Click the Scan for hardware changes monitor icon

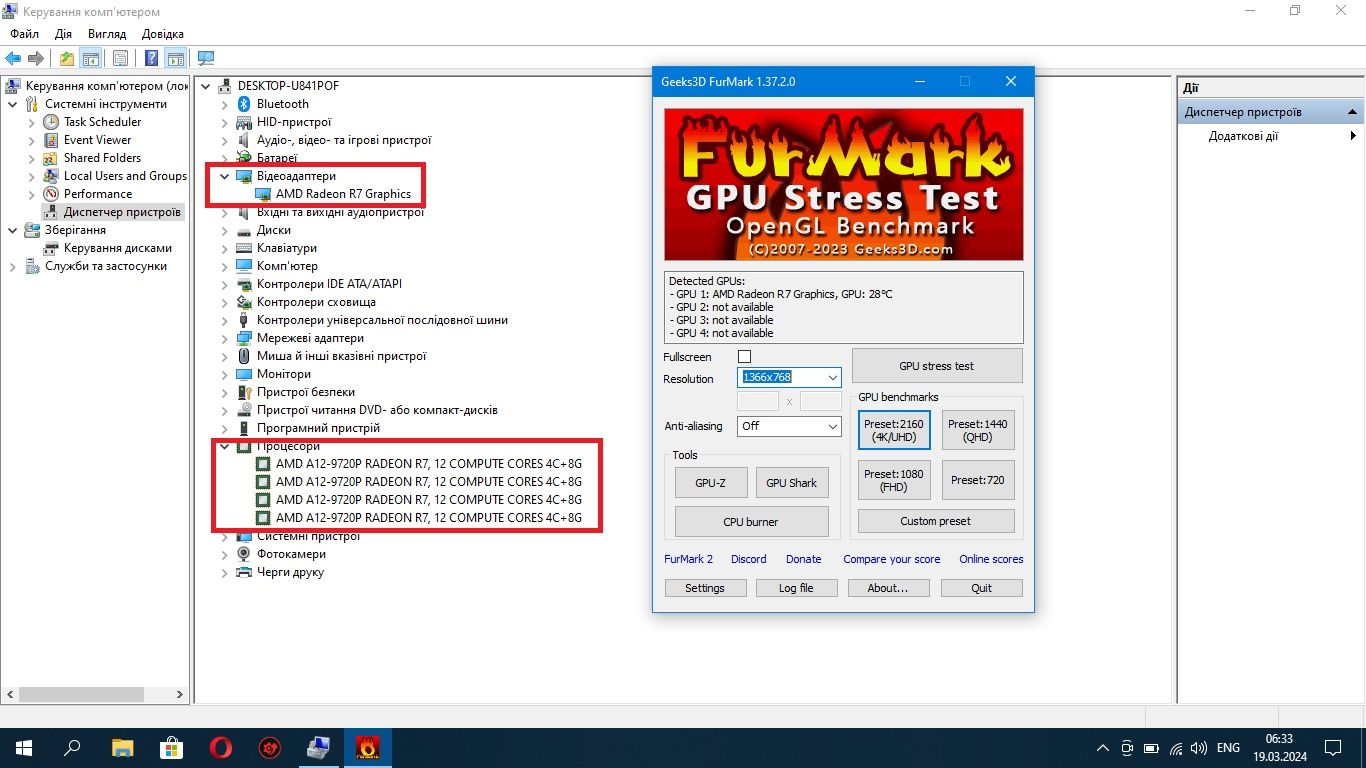click(206, 58)
